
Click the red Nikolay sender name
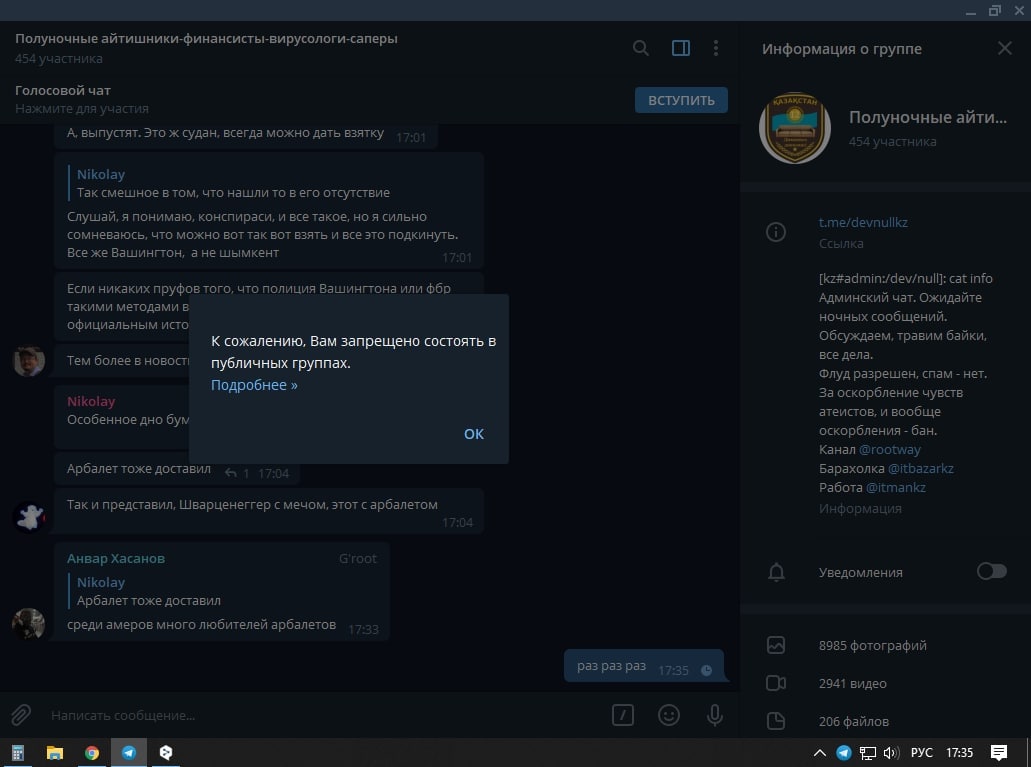pos(91,401)
